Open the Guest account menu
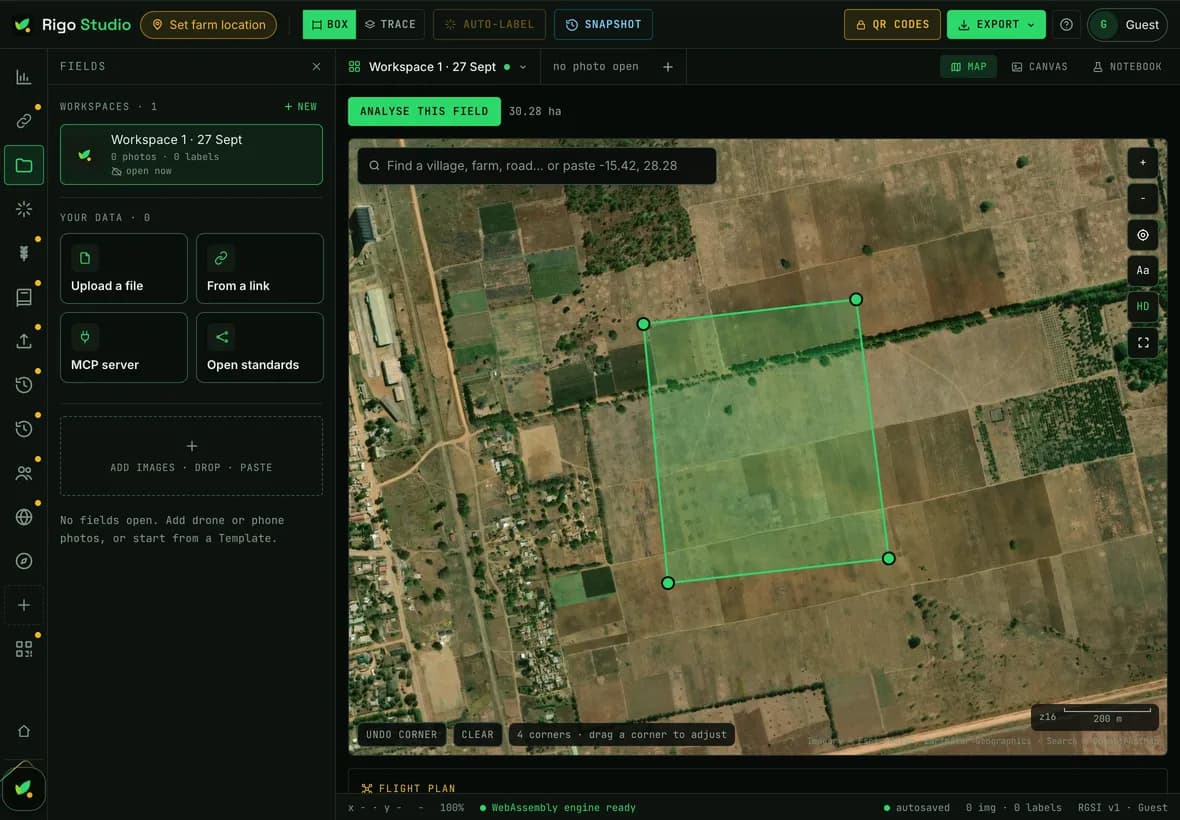This screenshot has height=820, width=1180. point(1127,25)
